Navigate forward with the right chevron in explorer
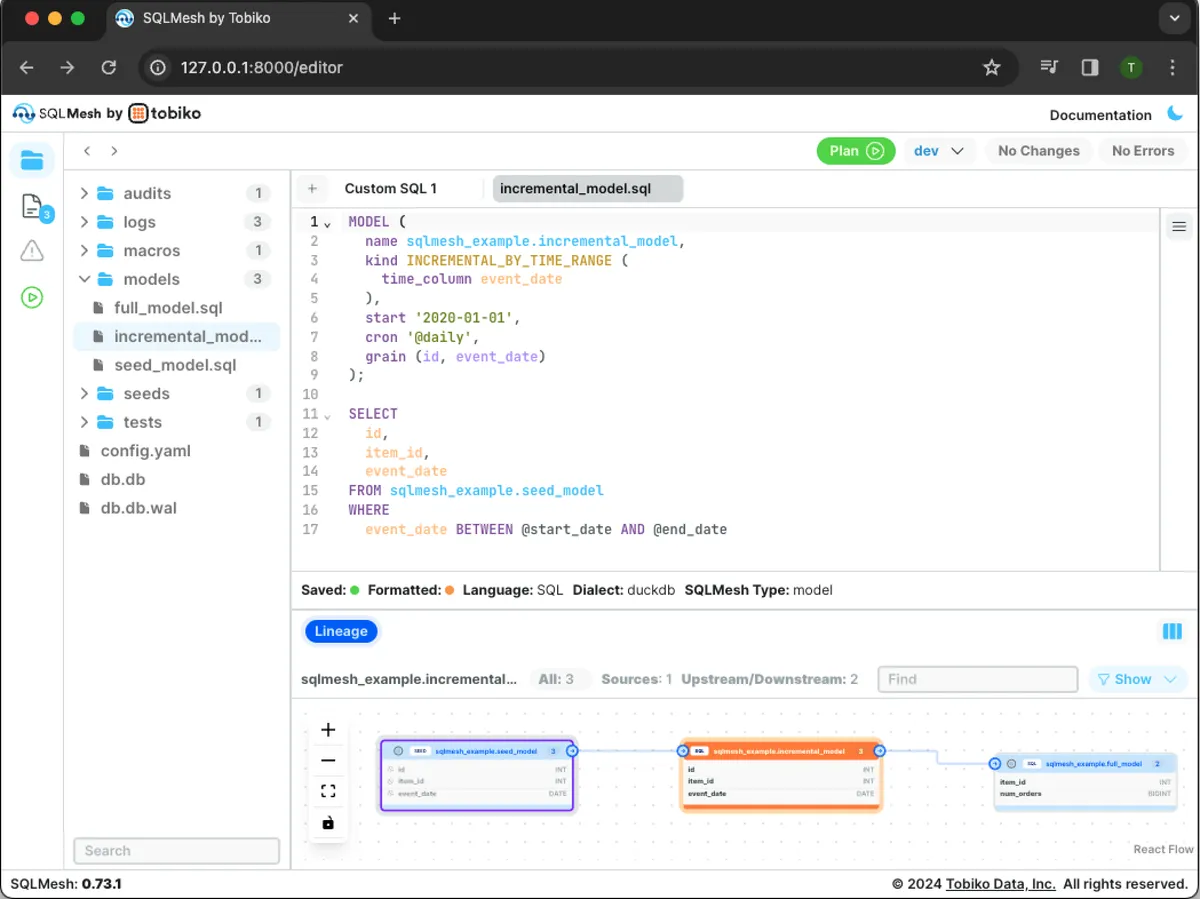The image size is (1200, 899). (x=114, y=151)
